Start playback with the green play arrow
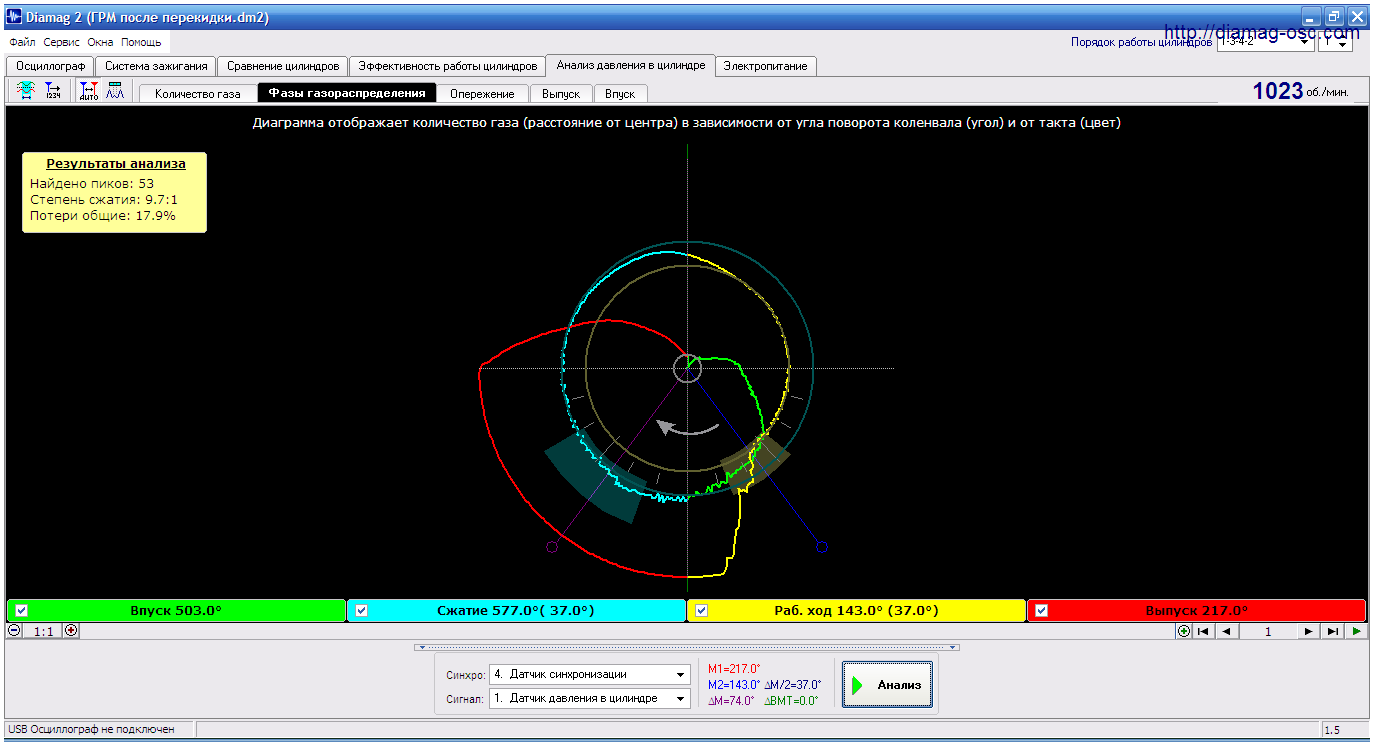The image size is (1374, 742). click(x=1356, y=631)
